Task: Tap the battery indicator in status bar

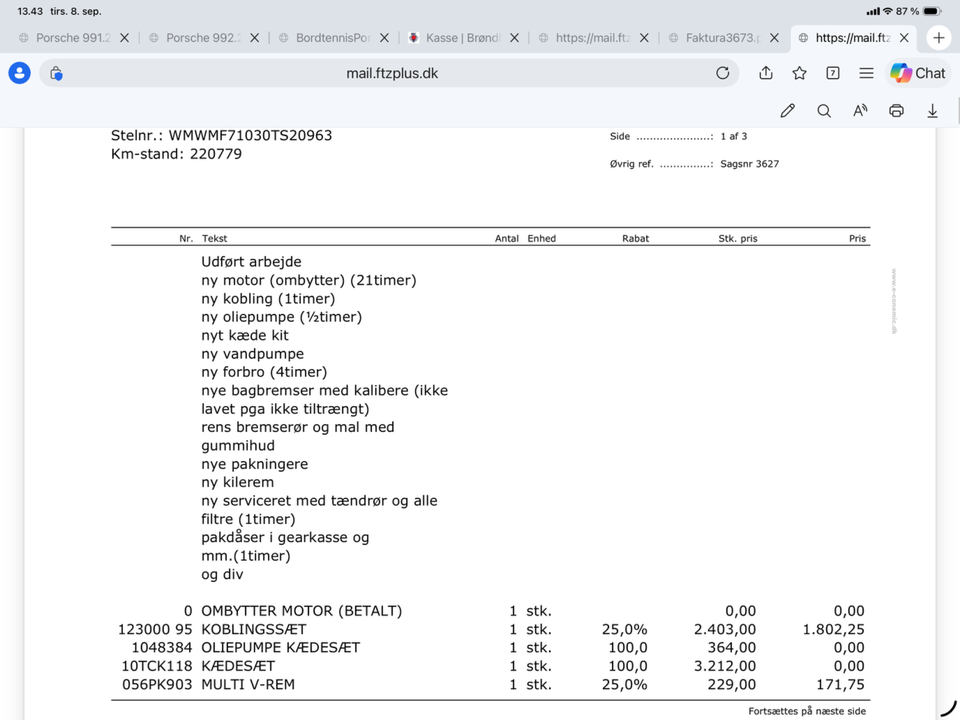Action: pos(932,11)
